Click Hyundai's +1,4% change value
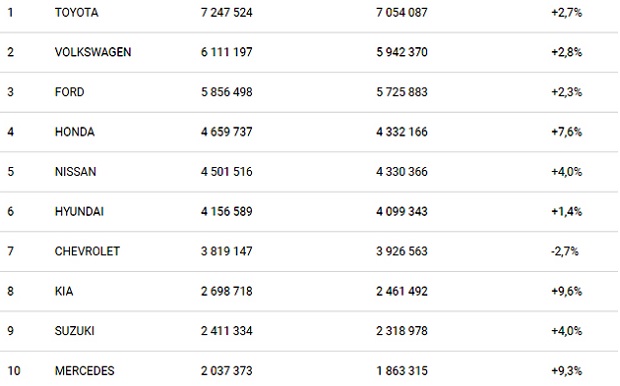 tap(567, 212)
